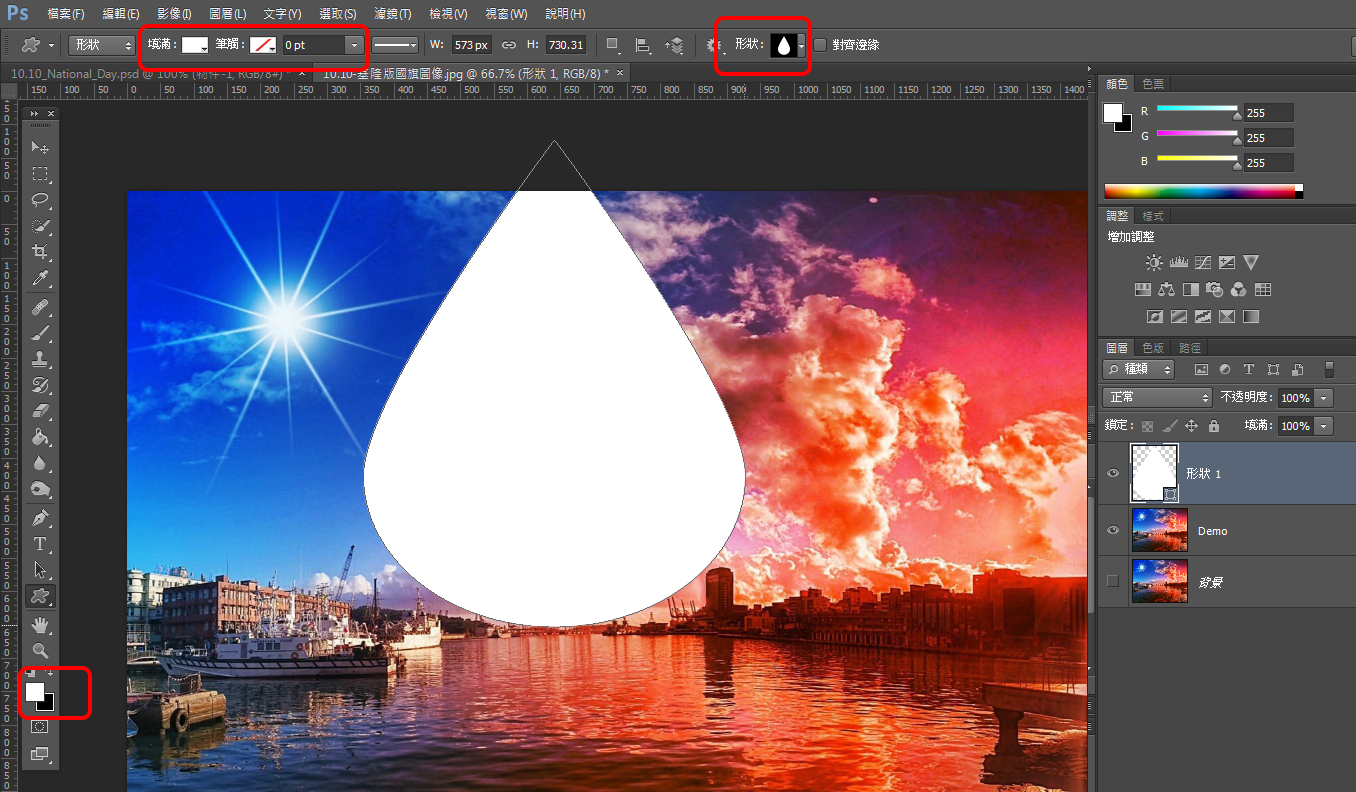Select the Lasso tool
The height and width of the screenshot is (792, 1356).
40,199
